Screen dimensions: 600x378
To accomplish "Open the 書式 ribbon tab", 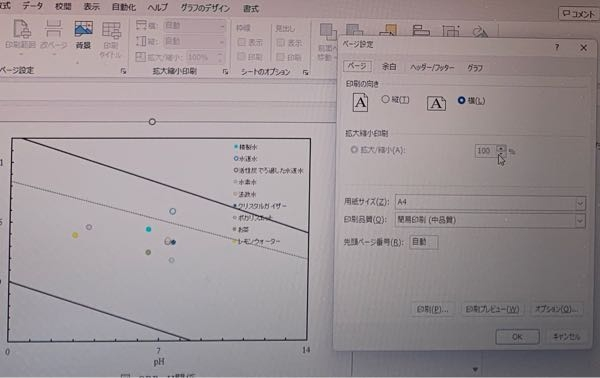I will pos(251,8).
